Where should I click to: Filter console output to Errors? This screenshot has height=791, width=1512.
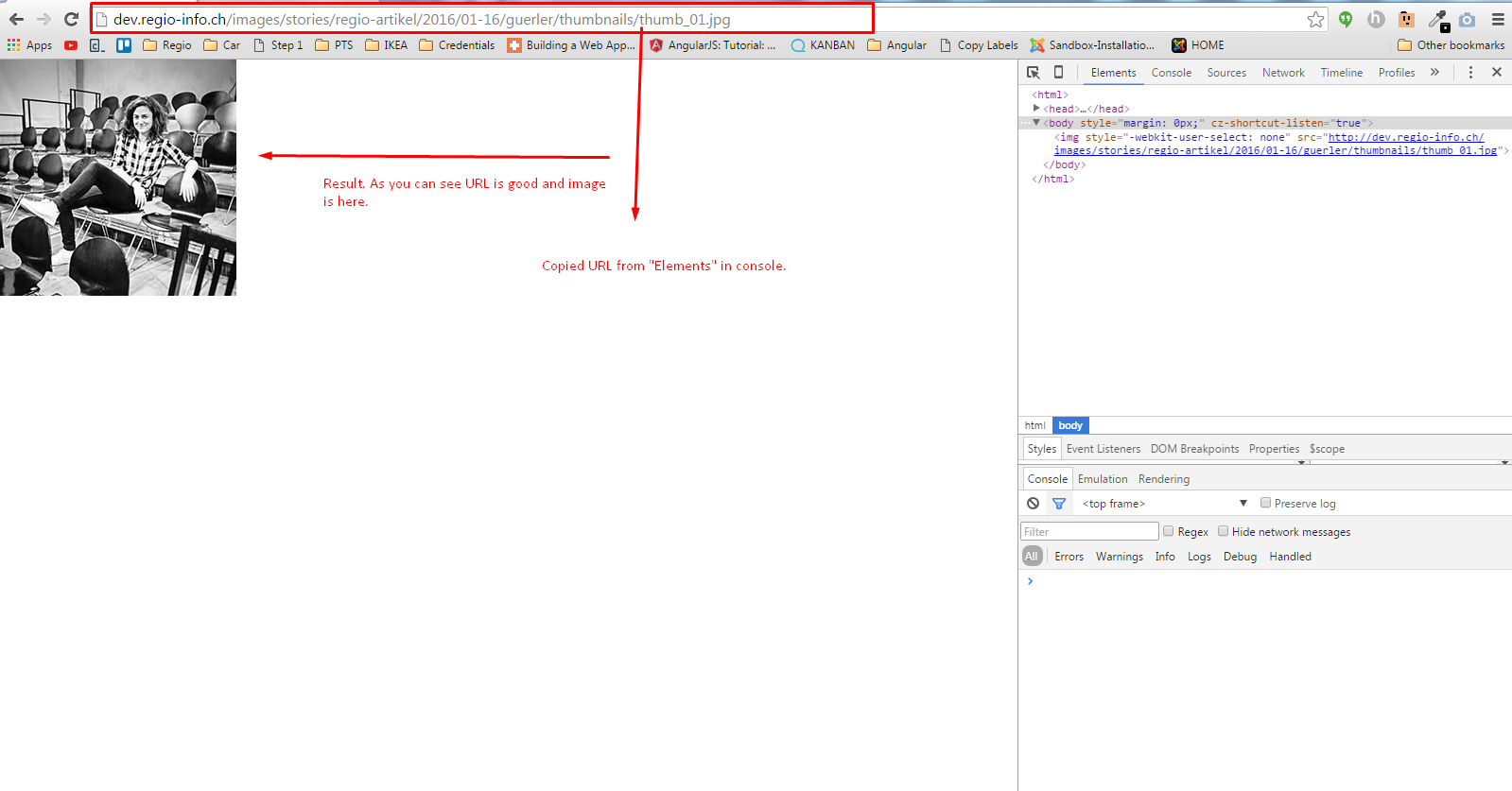[x=1069, y=557]
